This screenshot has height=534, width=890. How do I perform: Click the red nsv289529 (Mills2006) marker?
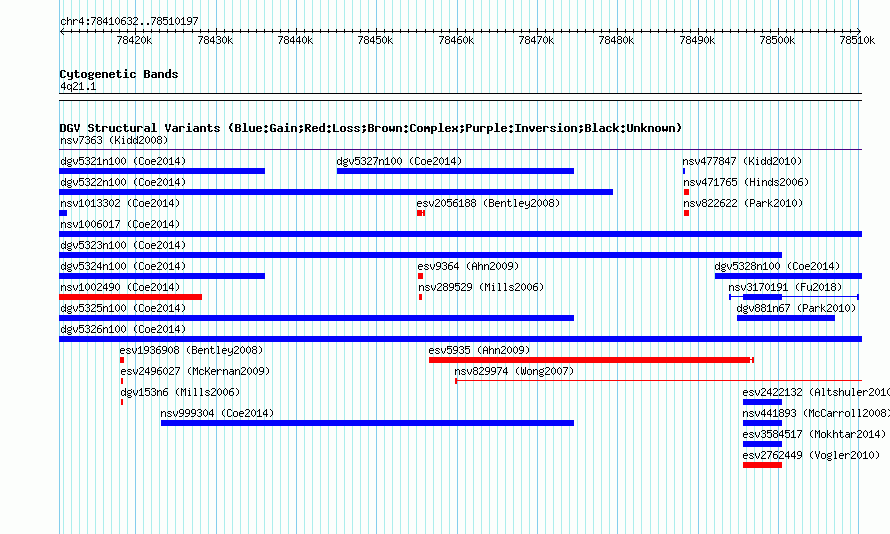point(420,297)
